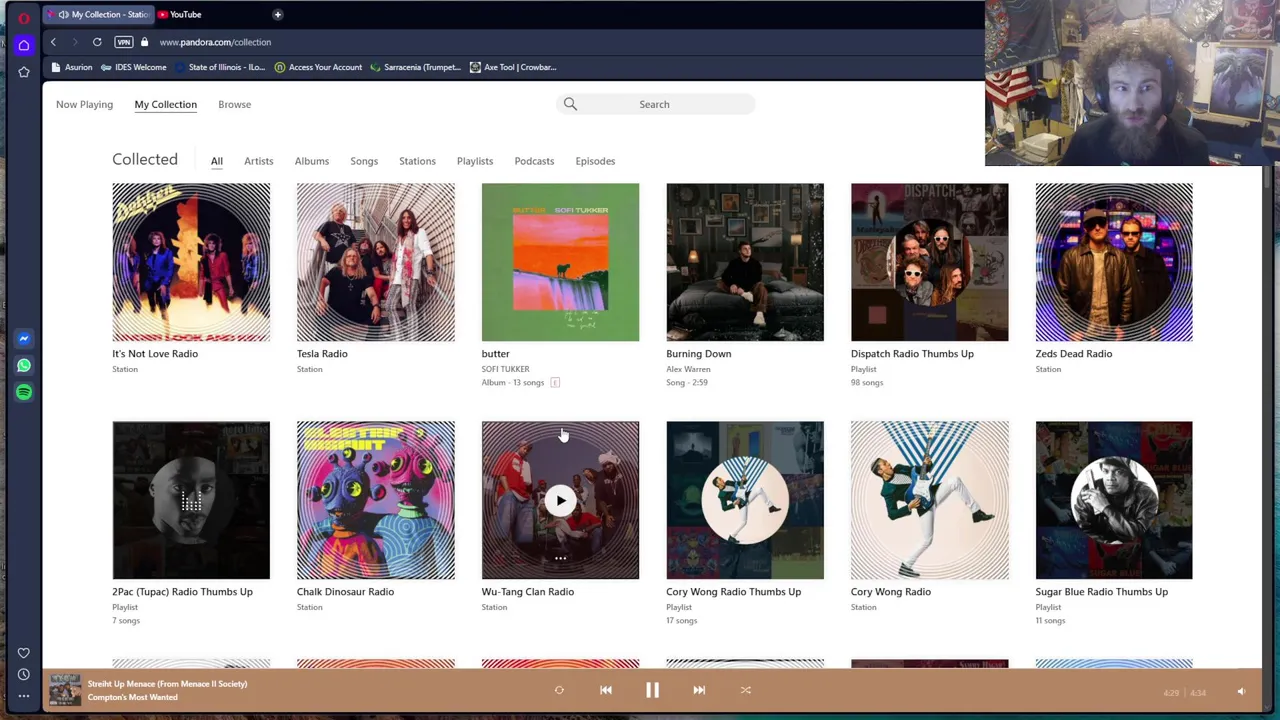Click the SOFI TUKKER artist name
This screenshot has width=1280, height=720.
505,369
